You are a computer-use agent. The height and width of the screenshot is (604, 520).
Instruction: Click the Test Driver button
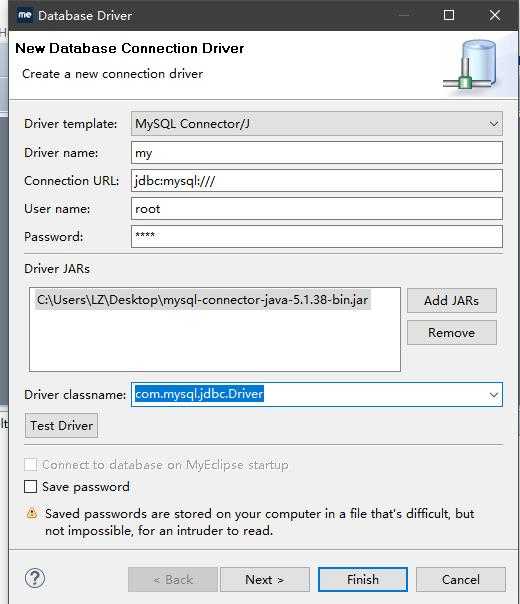pyautogui.click(x=61, y=426)
